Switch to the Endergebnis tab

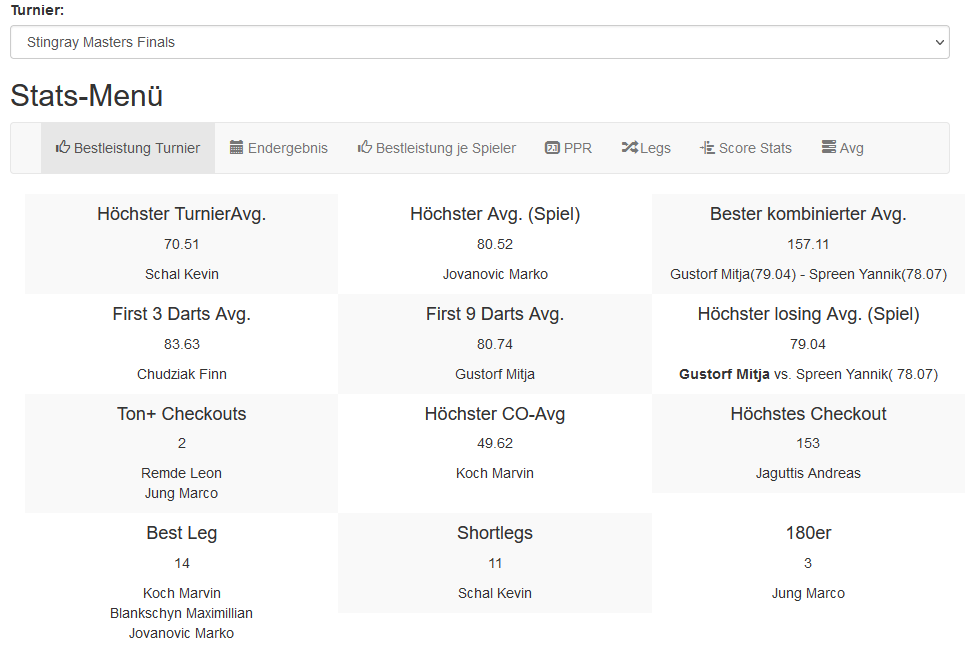[288, 148]
